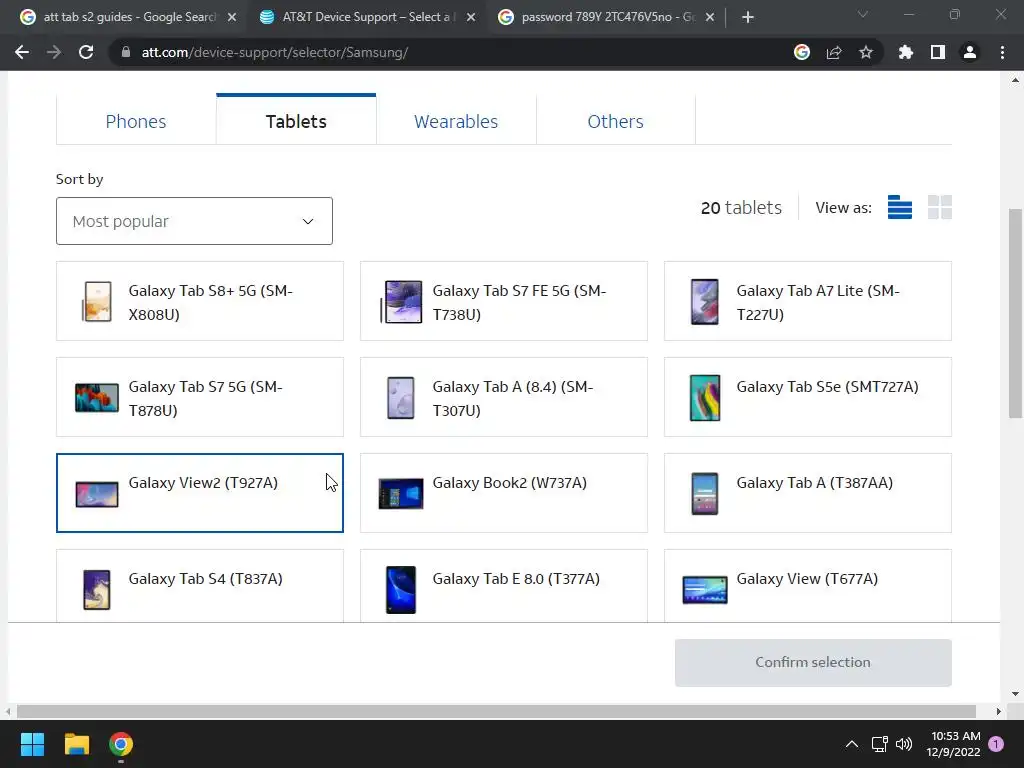Click the Confirm selection button
1024x768 pixels.
(x=812, y=662)
